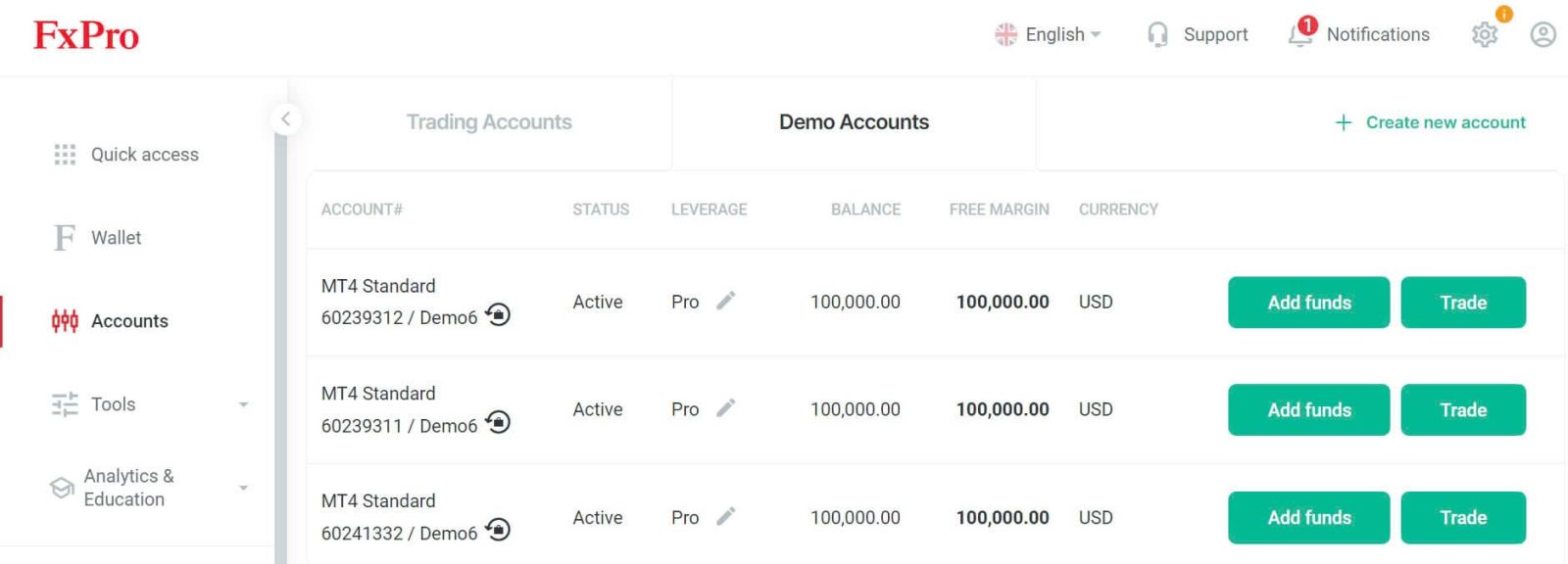The image size is (1568, 564).
Task: Click Add funds for account 60239312
Action: pos(1308,303)
